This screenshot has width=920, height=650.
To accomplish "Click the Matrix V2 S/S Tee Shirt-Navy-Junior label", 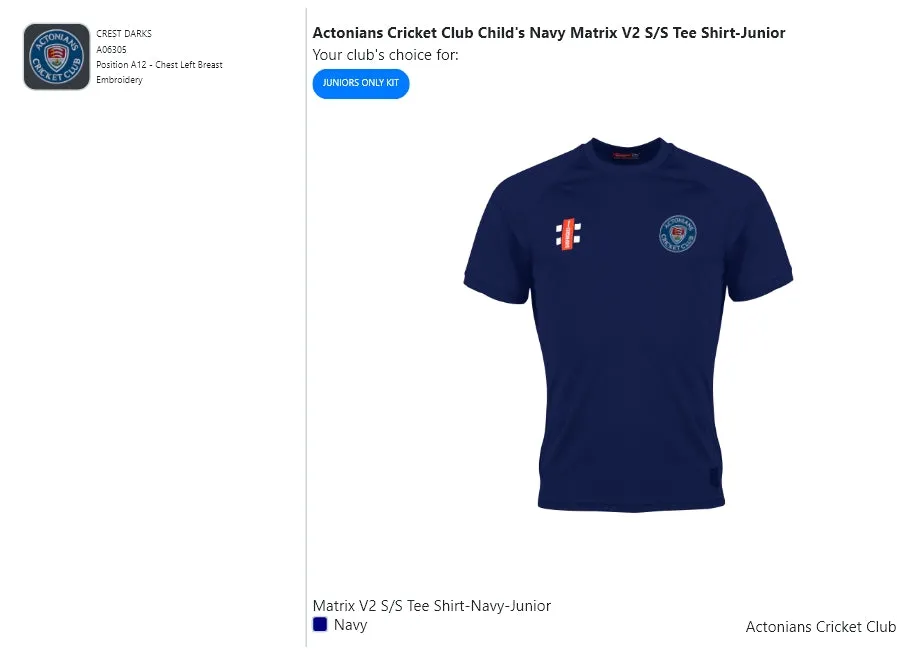I will [x=432, y=605].
